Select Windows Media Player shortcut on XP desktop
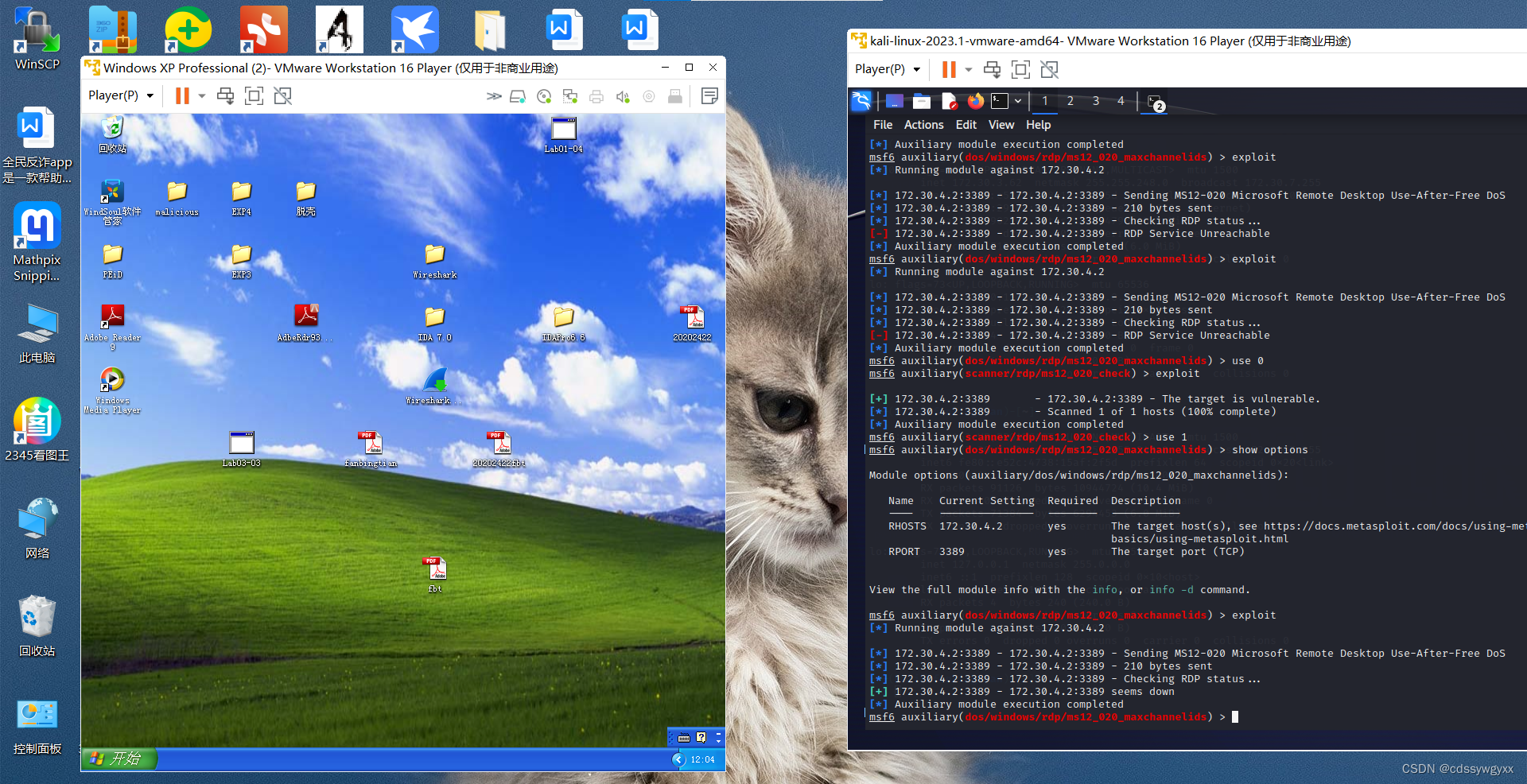 (112, 390)
